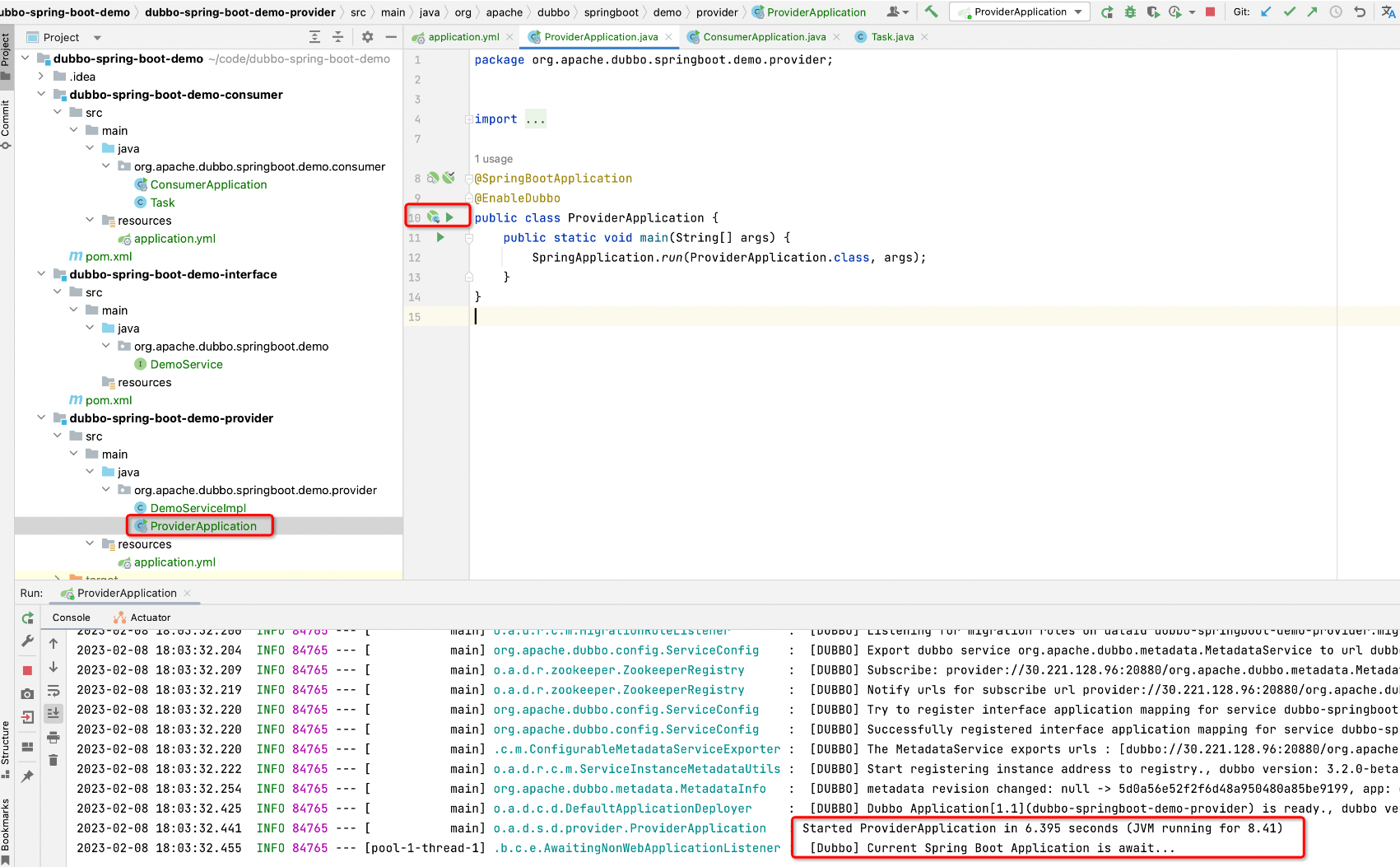Toggle soft-wrap in the Run console
The height and width of the screenshot is (867, 1400).
tap(53, 691)
